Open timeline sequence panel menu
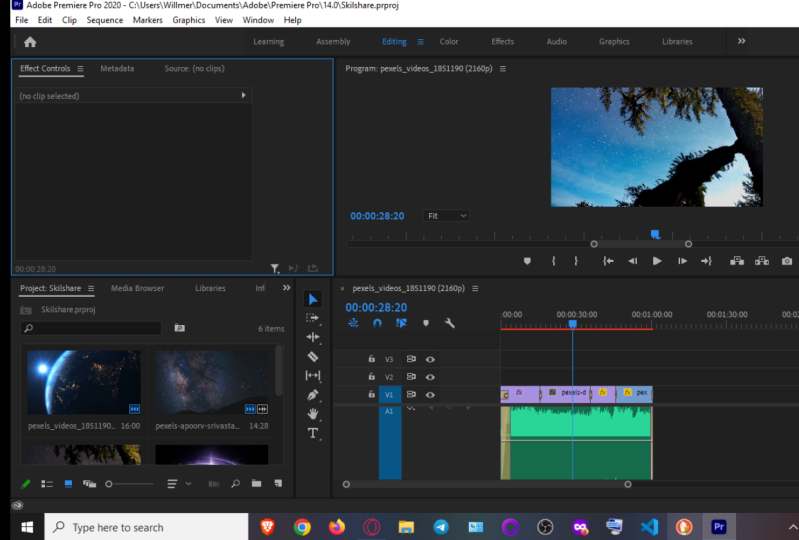The image size is (799, 540). tap(475, 288)
